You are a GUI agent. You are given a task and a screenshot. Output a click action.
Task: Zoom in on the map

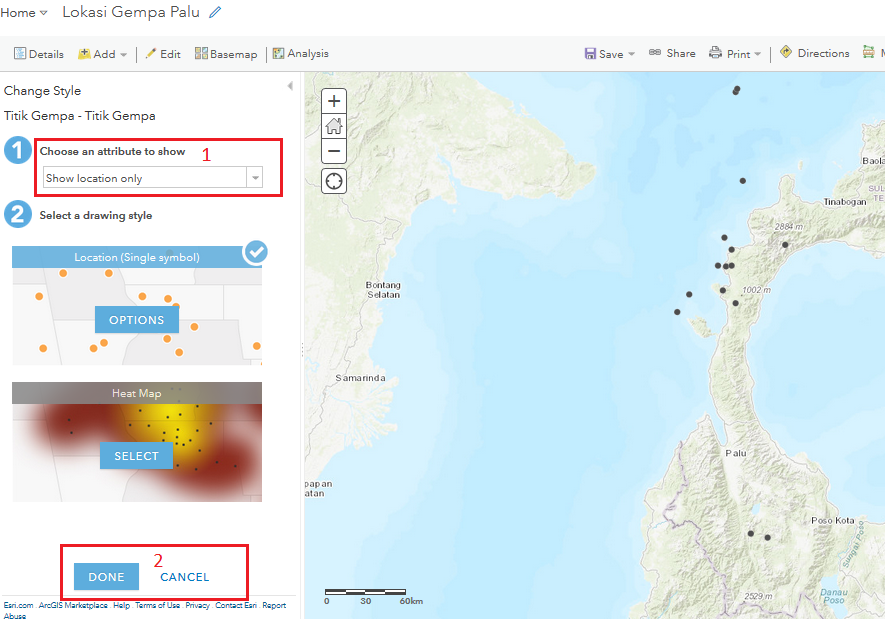(334, 101)
